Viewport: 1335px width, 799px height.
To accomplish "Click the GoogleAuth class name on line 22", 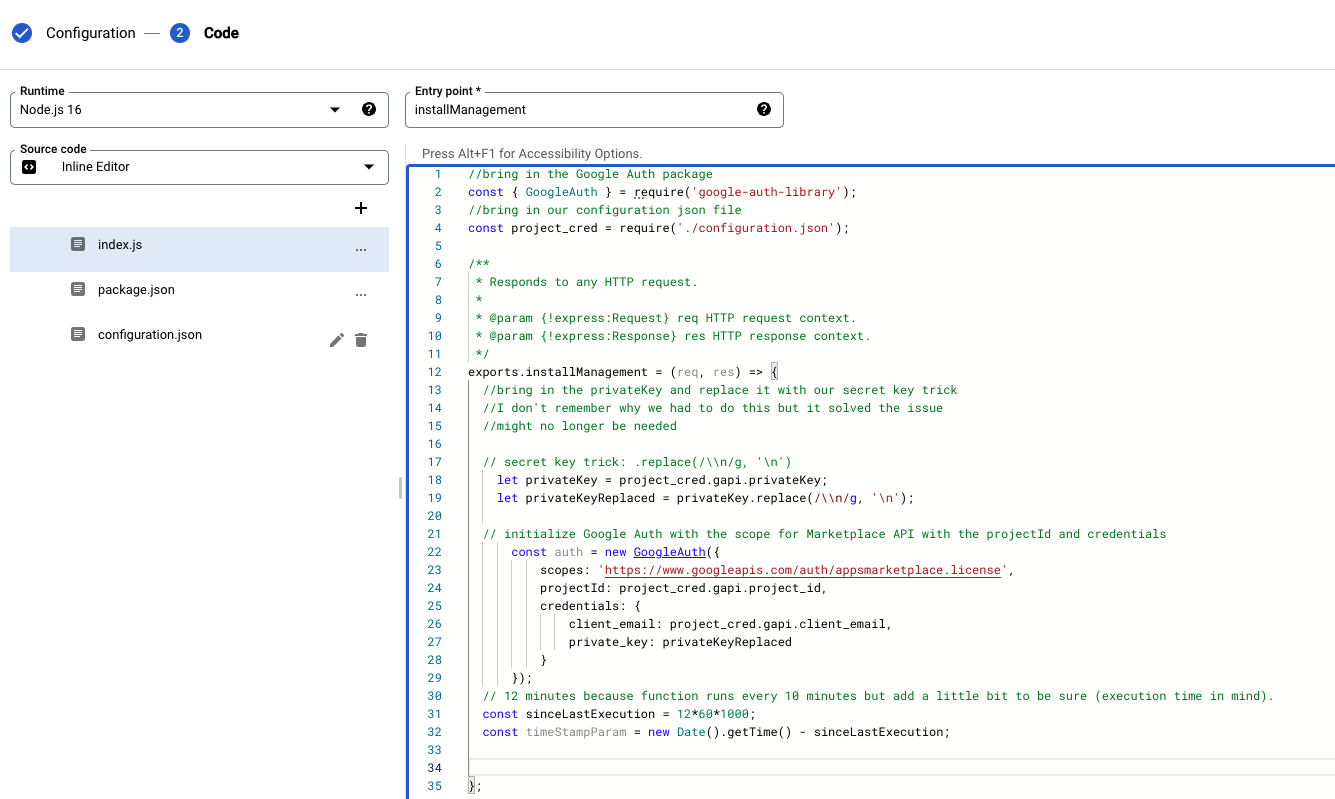I will pyautogui.click(x=669, y=552).
